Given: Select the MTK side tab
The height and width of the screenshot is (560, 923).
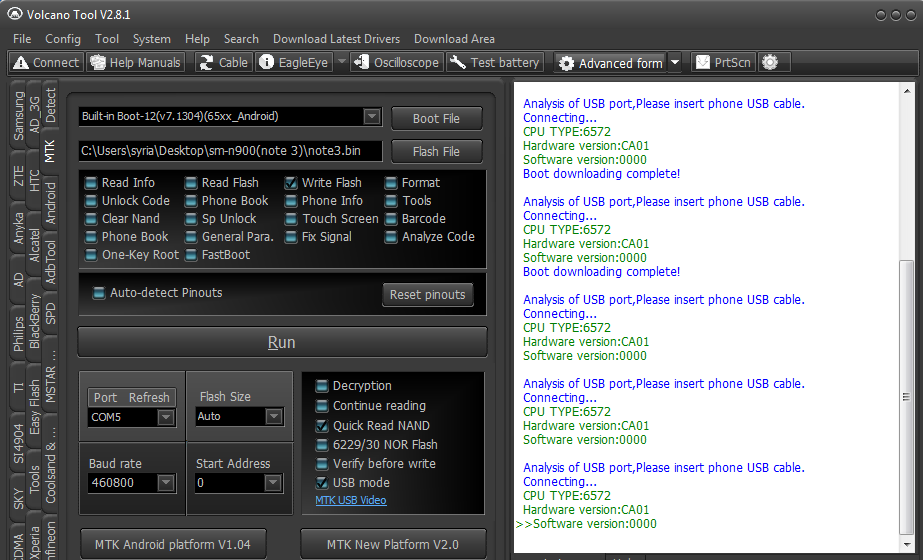Looking at the screenshot, I should pos(49,151).
